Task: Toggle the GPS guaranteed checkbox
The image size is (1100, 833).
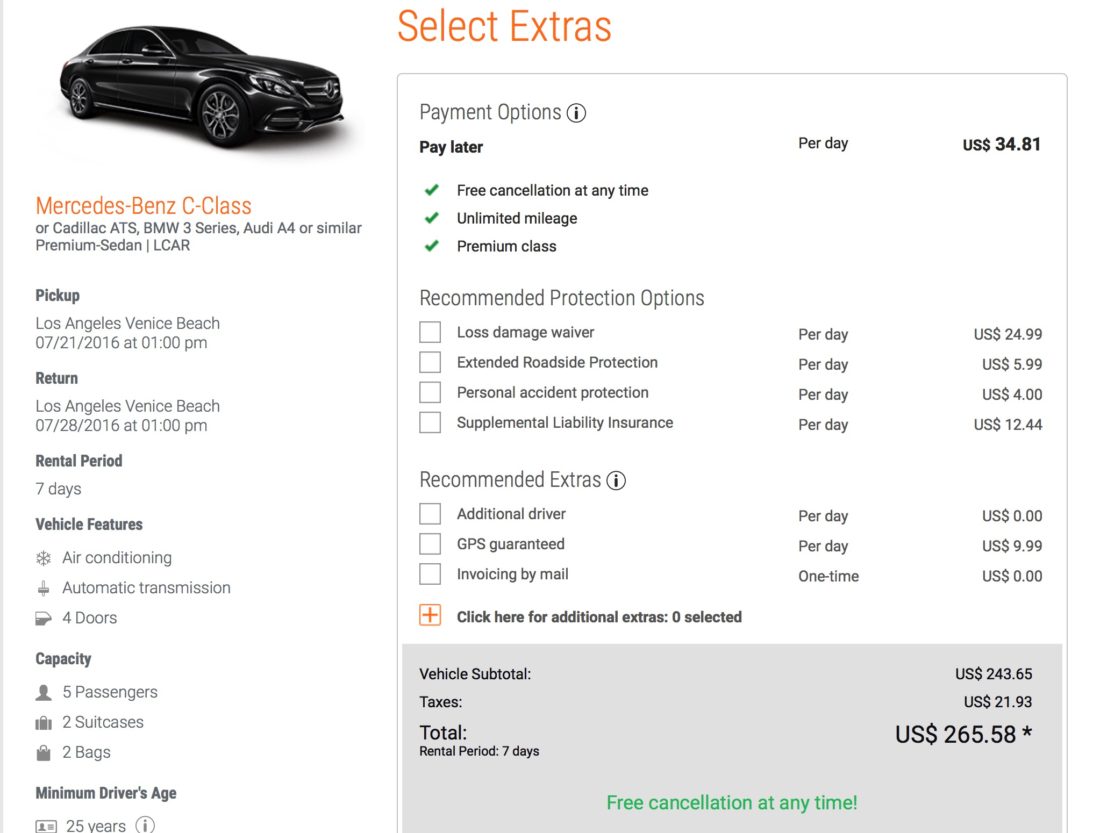Action: (430, 544)
